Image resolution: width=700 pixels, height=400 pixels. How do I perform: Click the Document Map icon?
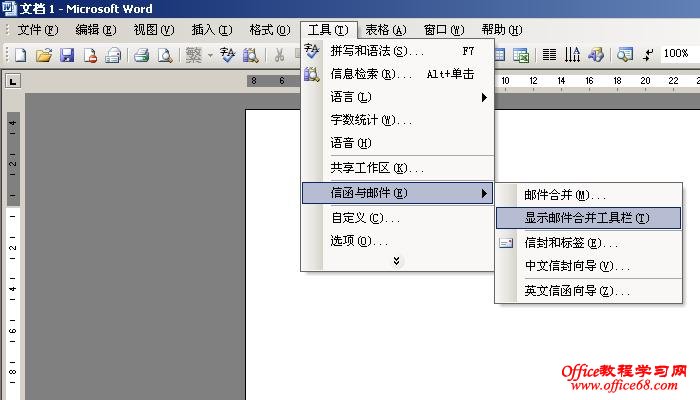[625, 55]
